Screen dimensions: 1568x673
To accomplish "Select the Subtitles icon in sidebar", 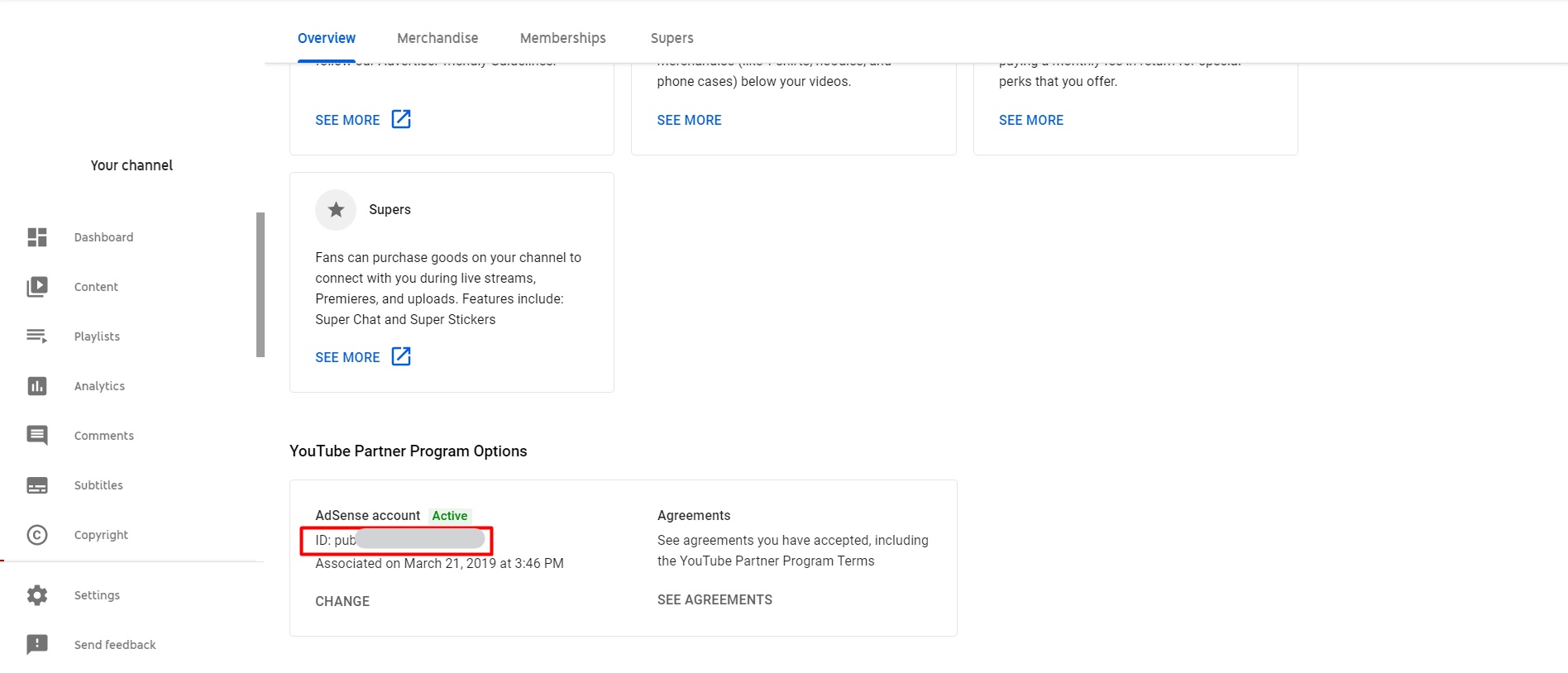I will coord(37,485).
